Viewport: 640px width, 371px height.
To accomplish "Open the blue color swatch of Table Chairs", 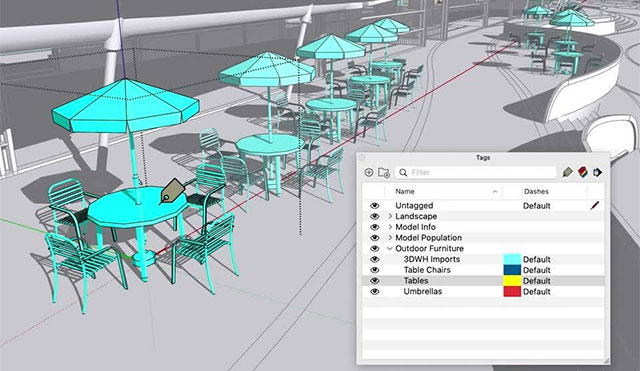I will [512, 270].
